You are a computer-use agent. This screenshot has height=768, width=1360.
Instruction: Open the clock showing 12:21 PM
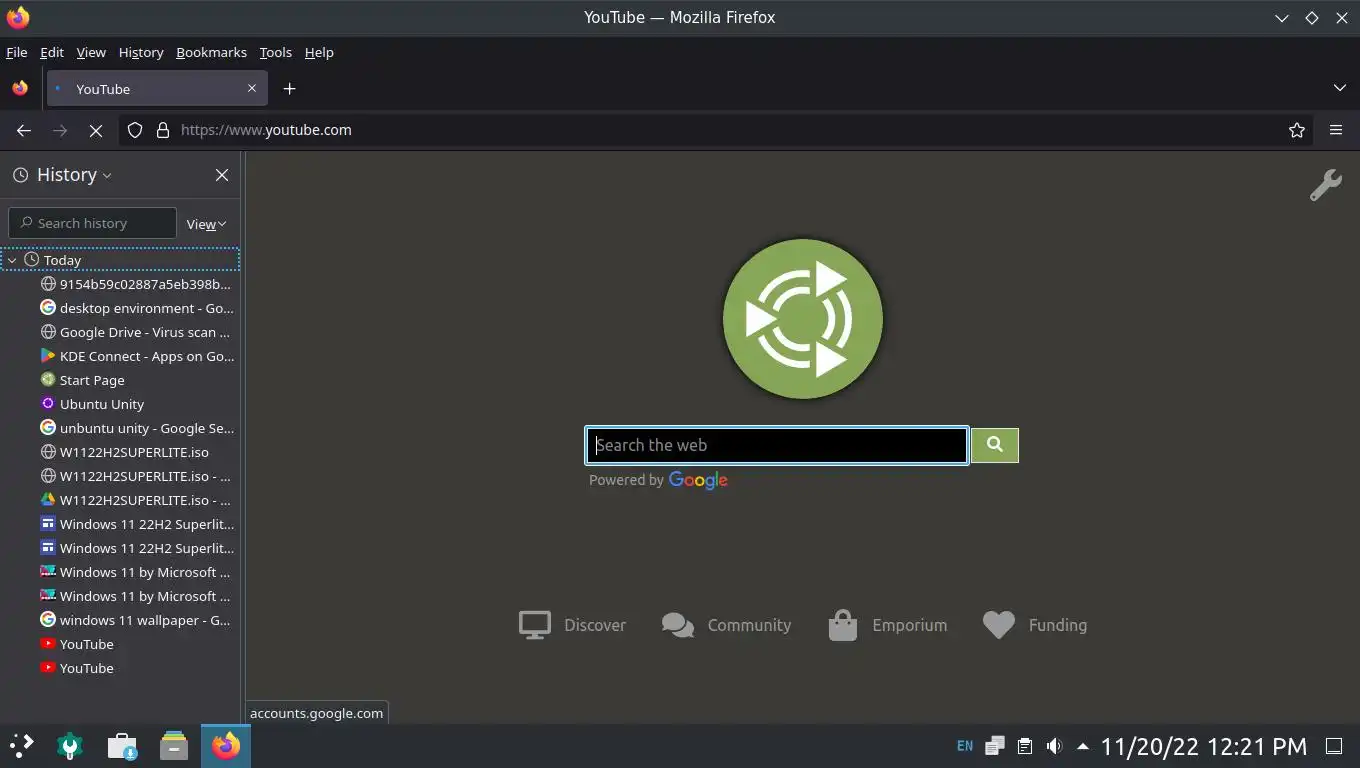tap(1204, 746)
